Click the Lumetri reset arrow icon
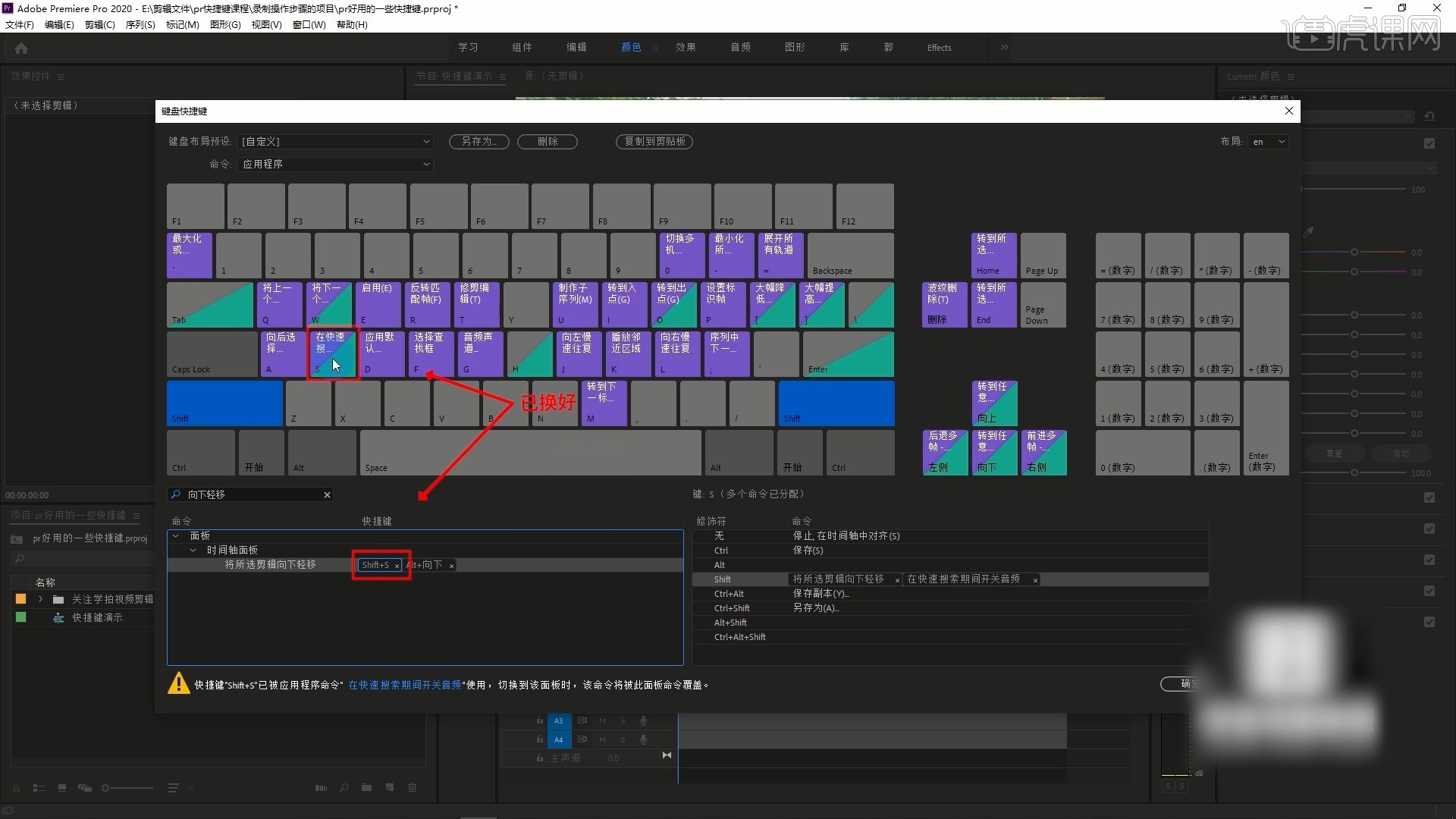This screenshot has height=819, width=1456. (x=1429, y=117)
